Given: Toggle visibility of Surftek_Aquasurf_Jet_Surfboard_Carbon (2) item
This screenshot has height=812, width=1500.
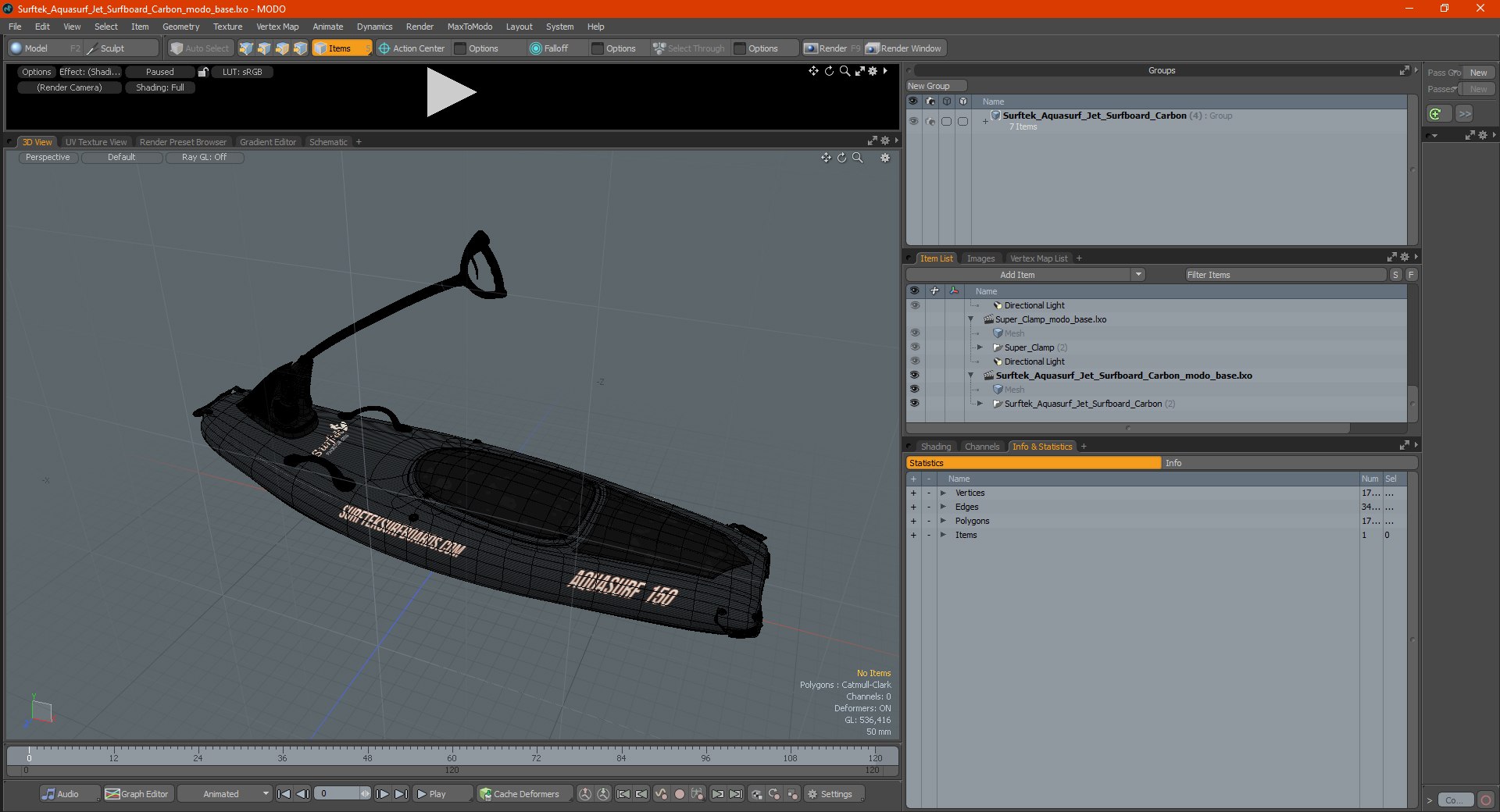Looking at the screenshot, I should point(915,404).
